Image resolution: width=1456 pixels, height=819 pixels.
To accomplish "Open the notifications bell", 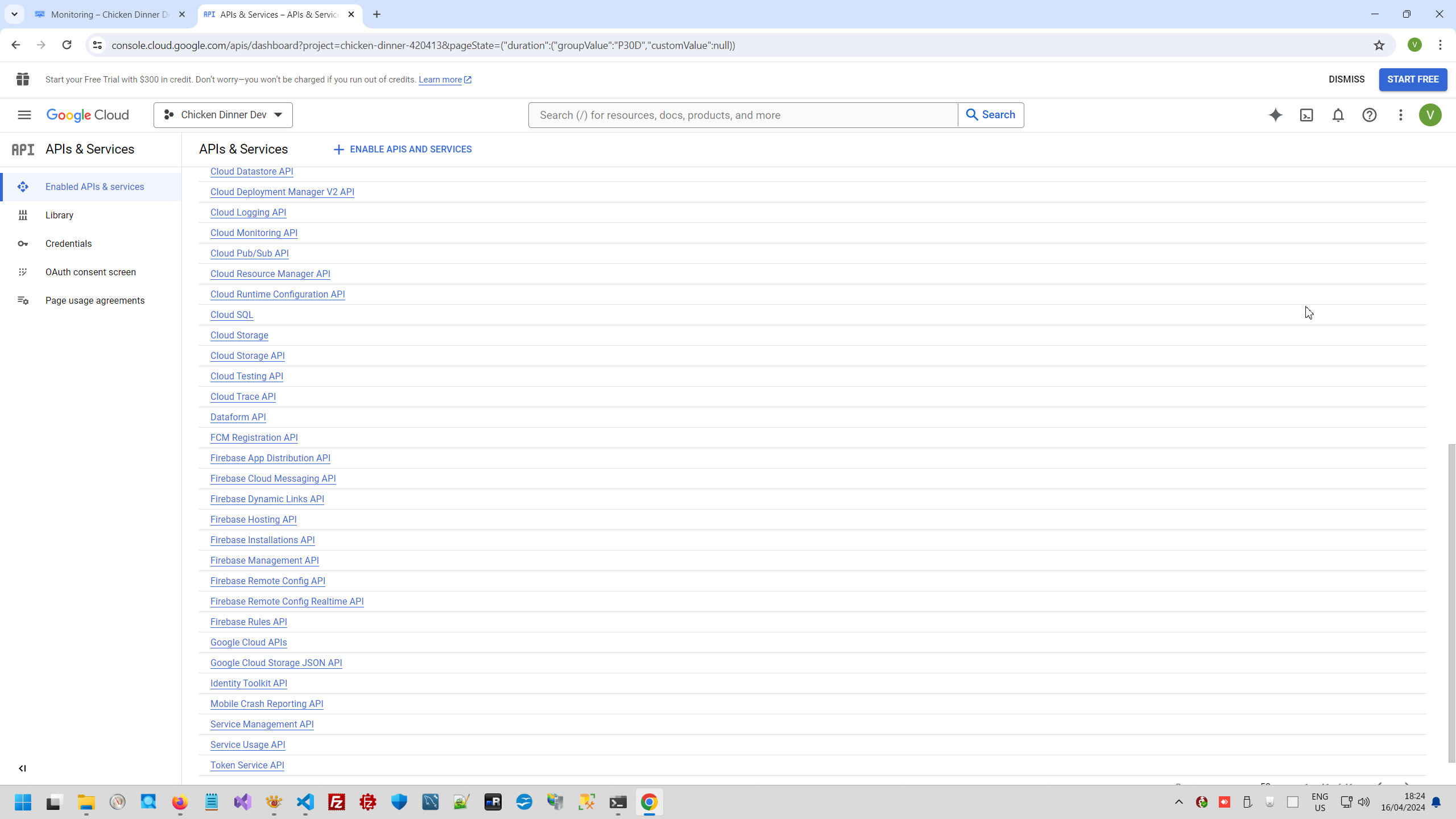I will [x=1338, y=115].
